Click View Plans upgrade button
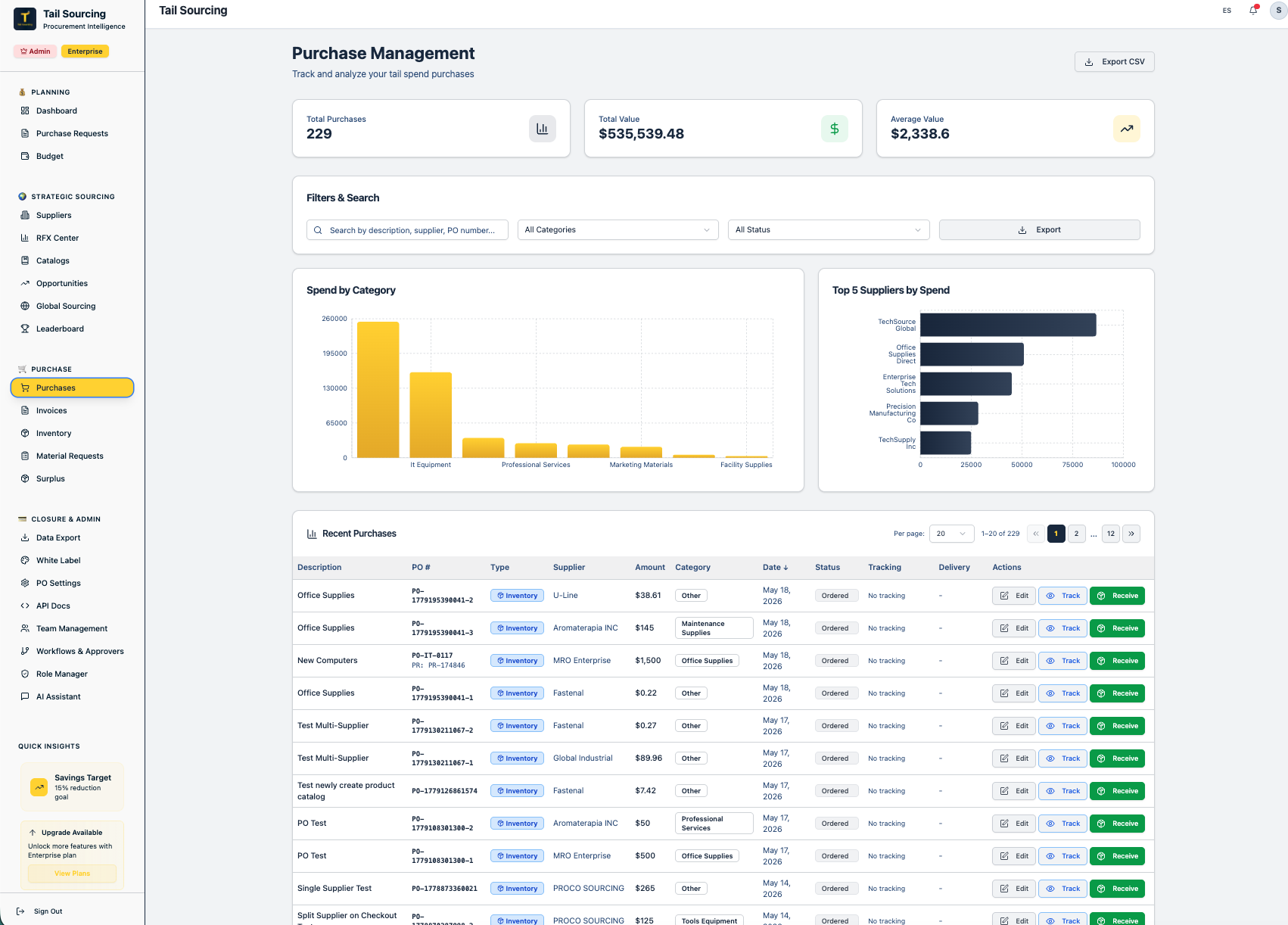The height and width of the screenshot is (925, 1288). click(72, 874)
